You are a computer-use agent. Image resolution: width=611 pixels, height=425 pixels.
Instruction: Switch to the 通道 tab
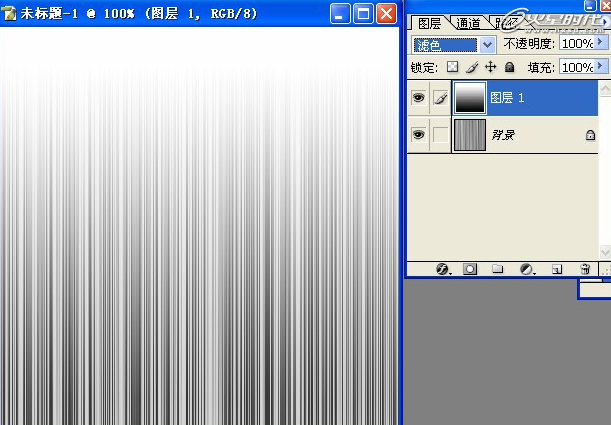coord(466,23)
